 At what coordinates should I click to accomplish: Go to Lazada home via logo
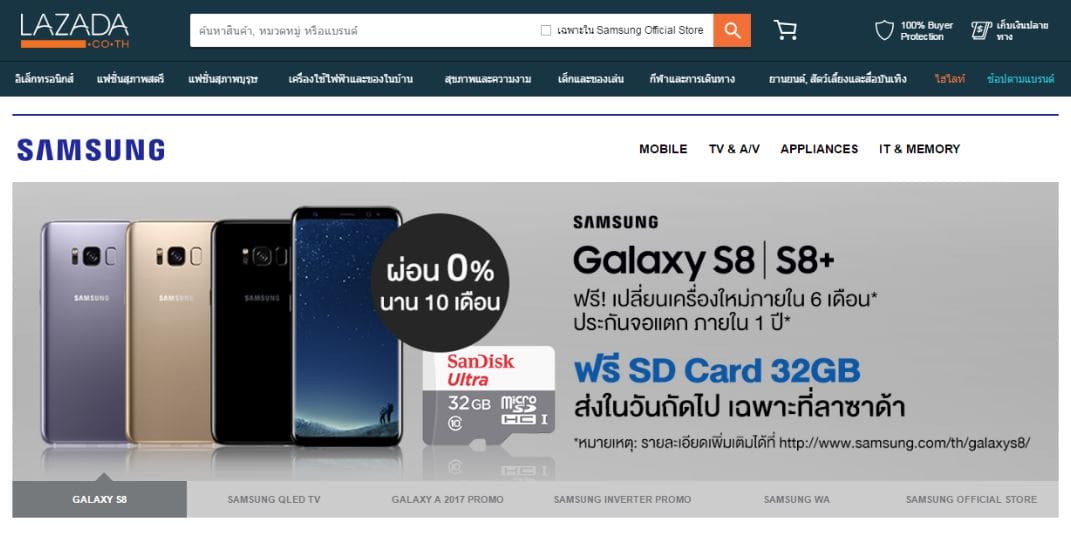(x=74, y=31)
